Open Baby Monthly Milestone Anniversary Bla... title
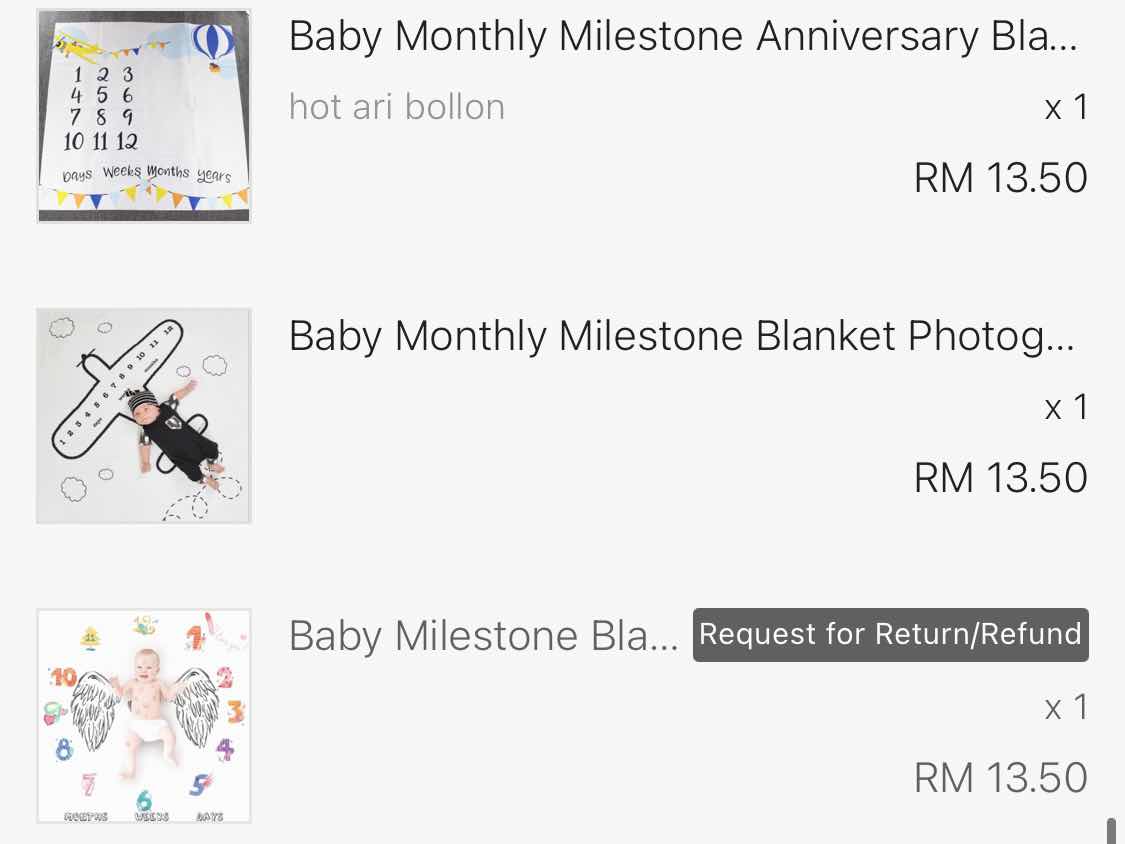 pos(682,36)
